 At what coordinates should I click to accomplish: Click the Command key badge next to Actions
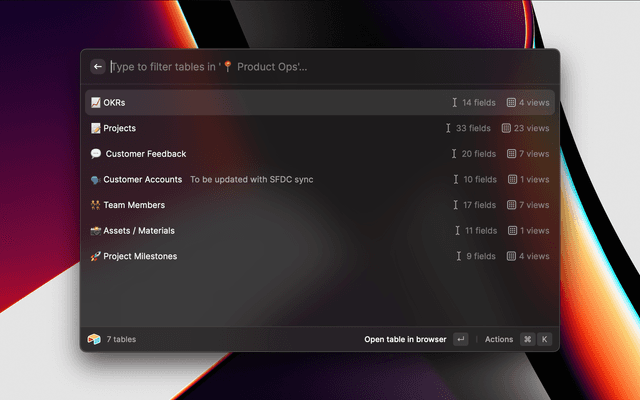pos(527,339)
